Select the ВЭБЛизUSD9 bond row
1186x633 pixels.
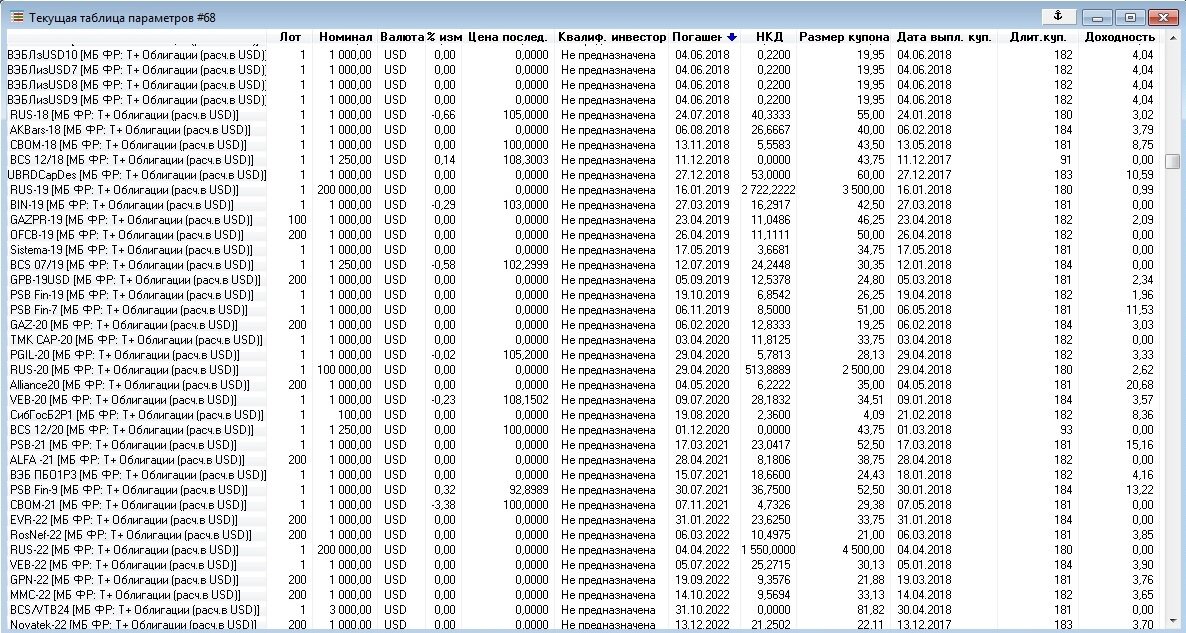582,100
